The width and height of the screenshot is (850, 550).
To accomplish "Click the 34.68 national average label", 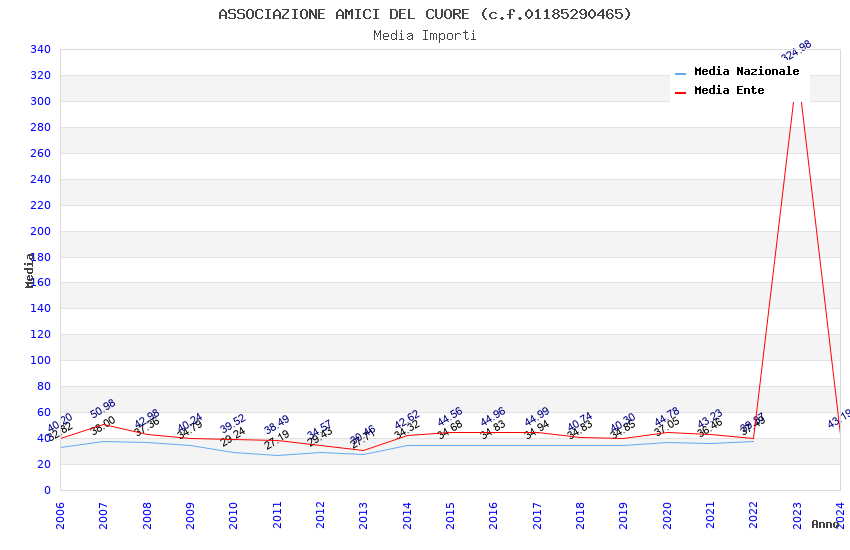I will [x=450, y=430].
